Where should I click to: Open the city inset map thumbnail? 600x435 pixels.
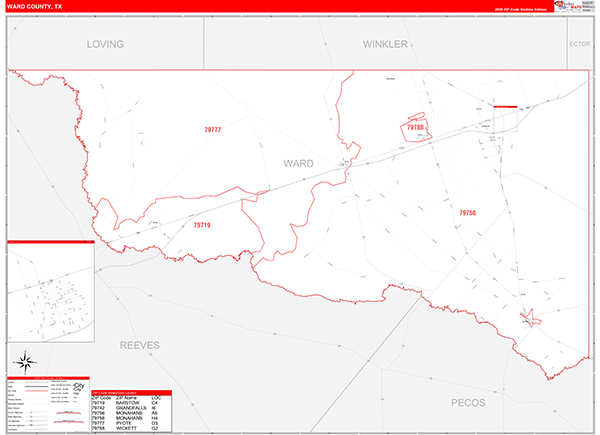tap(51, 292)
